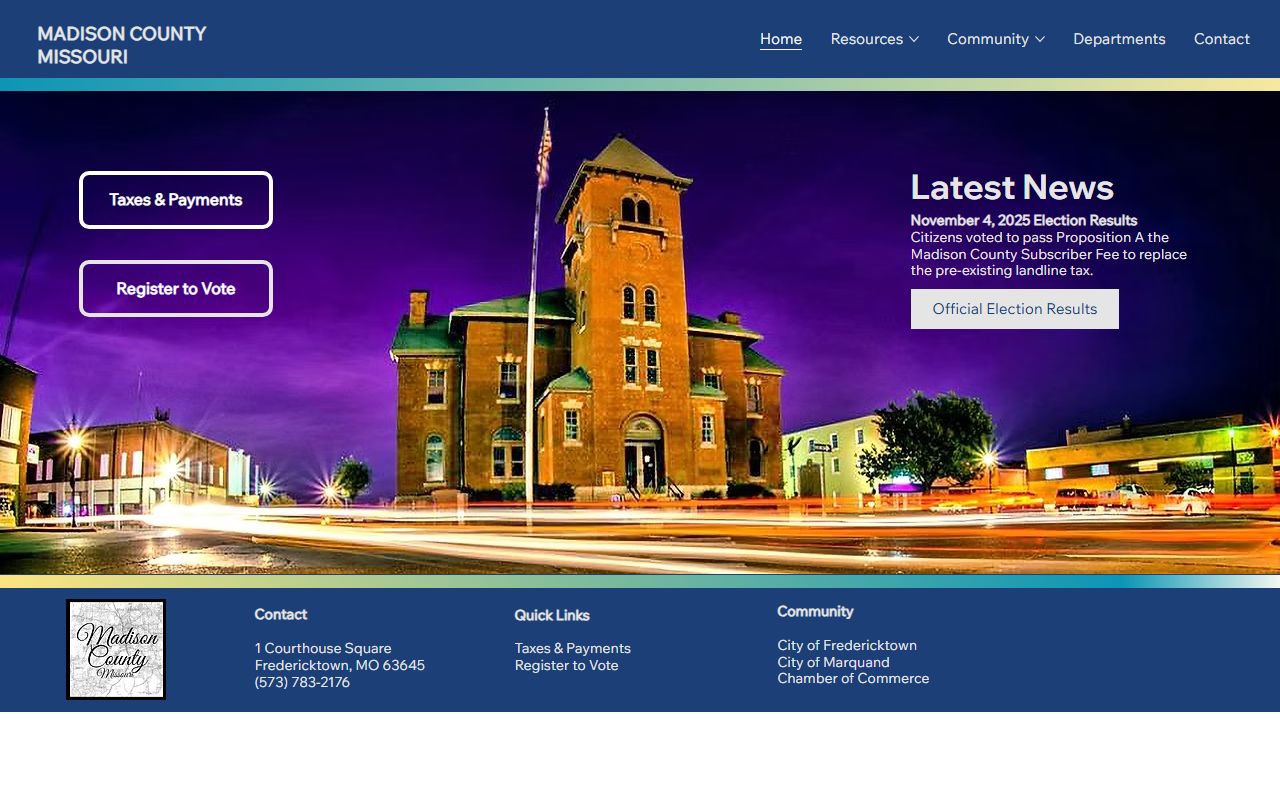Click the footer Contact heading
1280x800 pixels.
(x=281, y=615)
